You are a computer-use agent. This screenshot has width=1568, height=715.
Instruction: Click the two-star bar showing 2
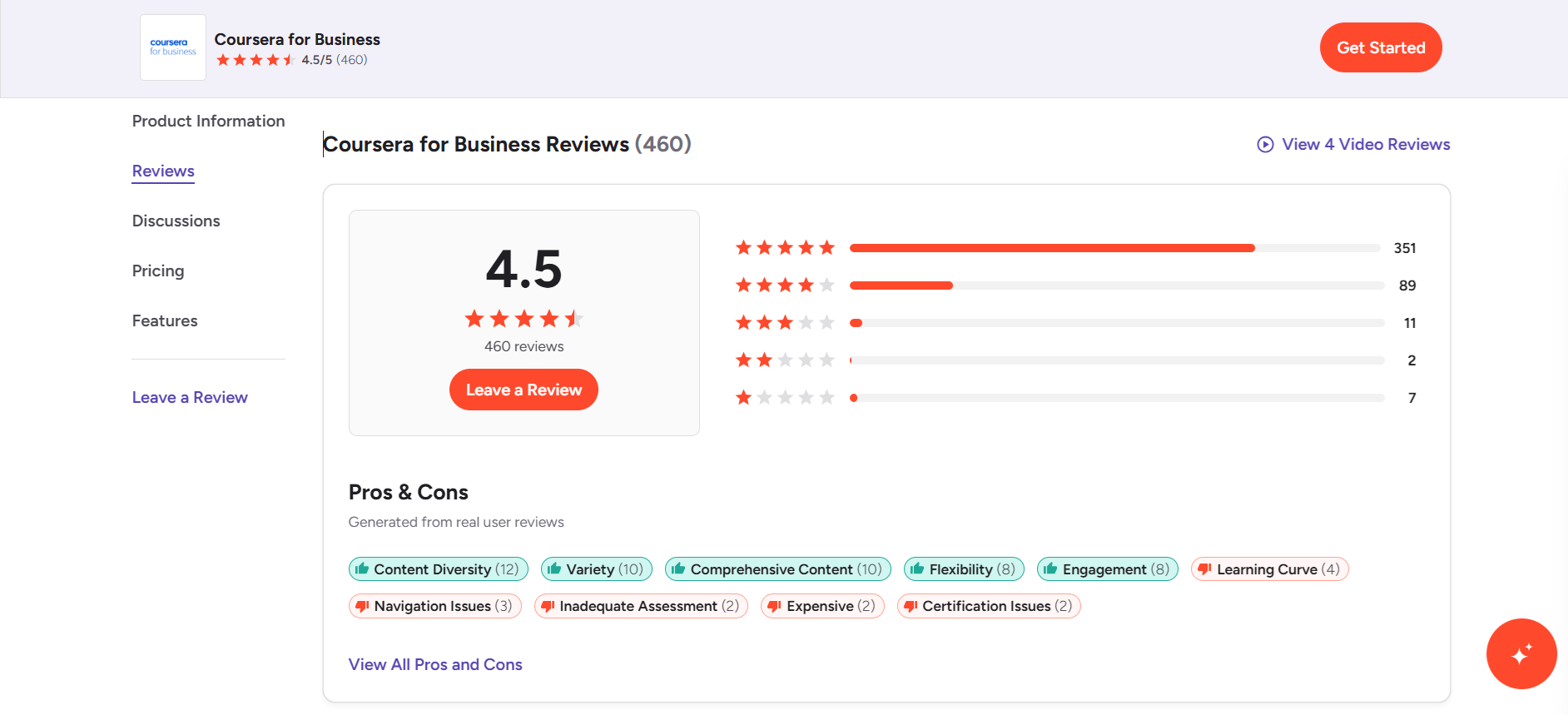(x=1117, y=360)
